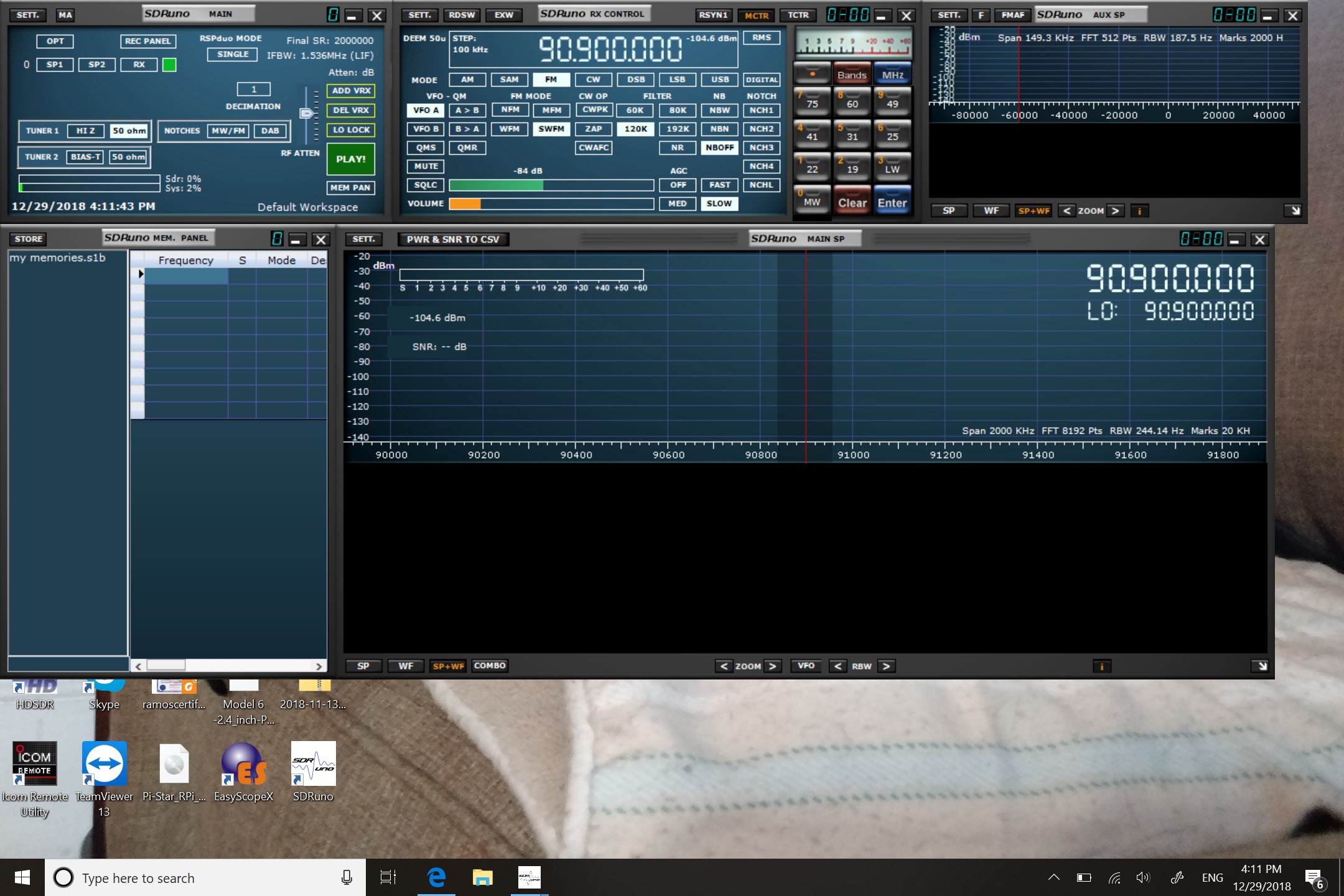Click the Microsoft Edge taskbar icon
Screen dimensions: 1344x896
pos(436,877)
